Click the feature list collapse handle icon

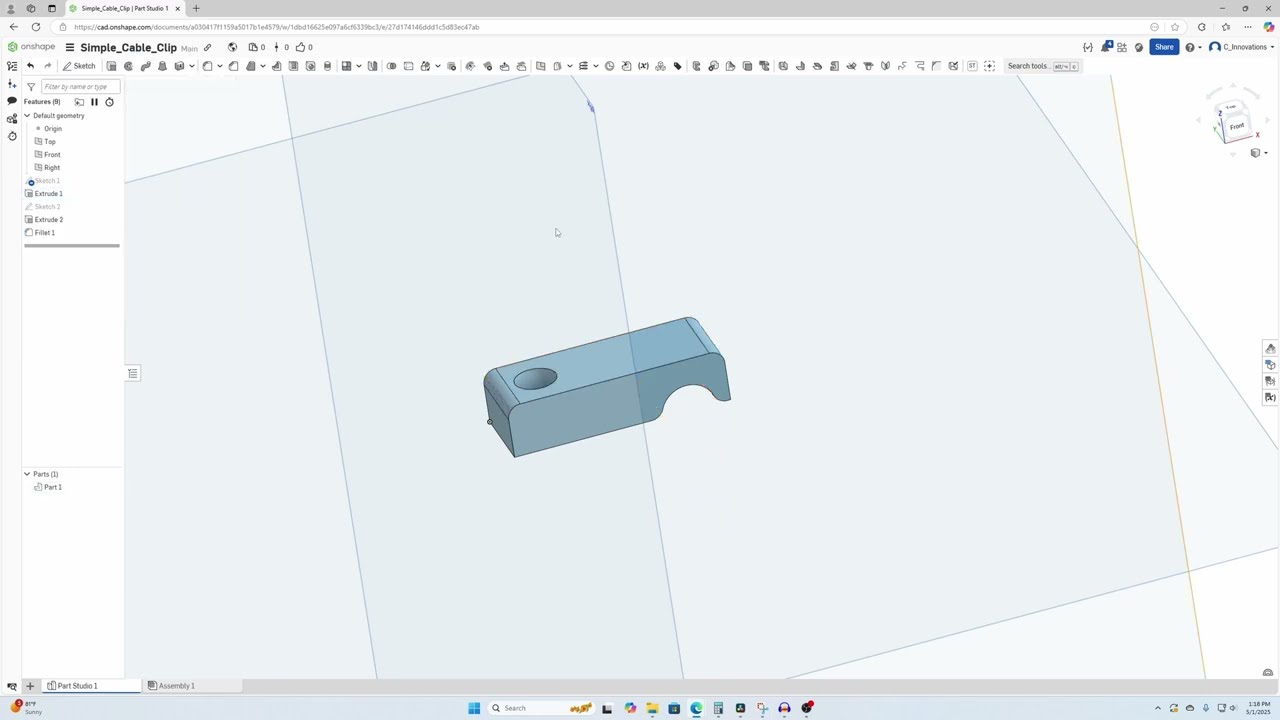point(132,373)
